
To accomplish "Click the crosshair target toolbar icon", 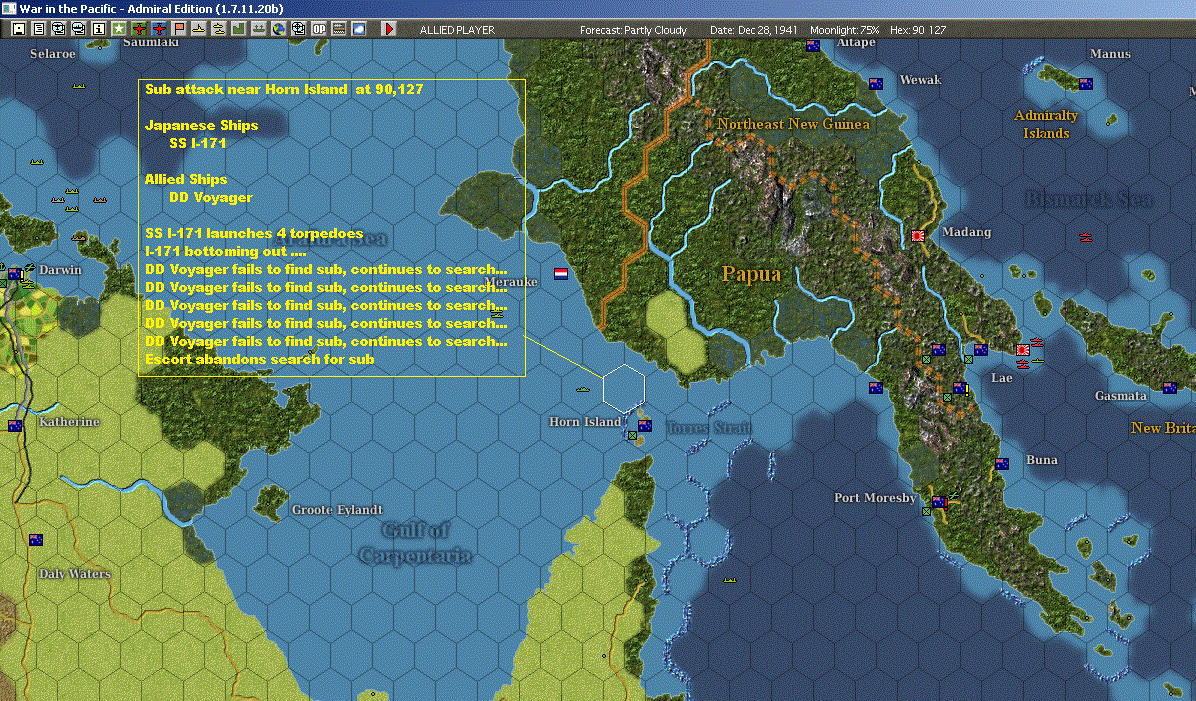I will coord(298,29).
